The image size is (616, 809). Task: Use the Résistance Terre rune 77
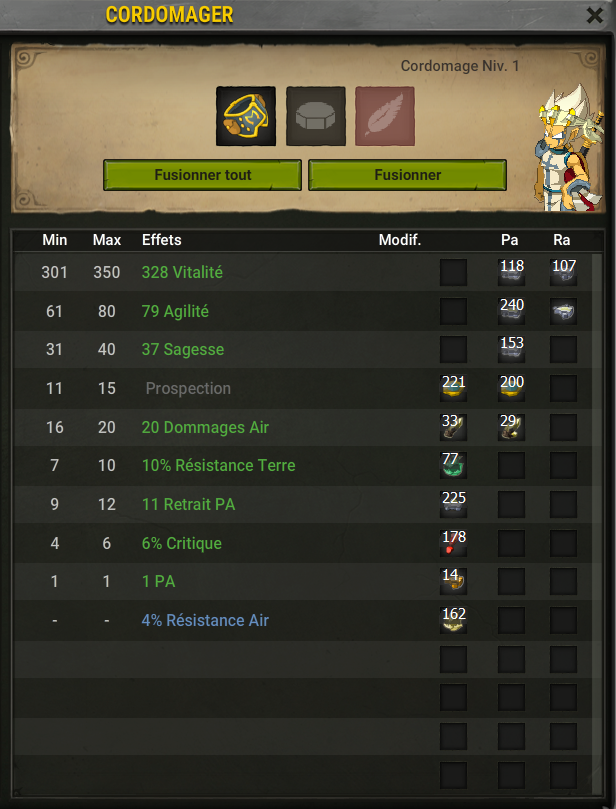point(453,465)
